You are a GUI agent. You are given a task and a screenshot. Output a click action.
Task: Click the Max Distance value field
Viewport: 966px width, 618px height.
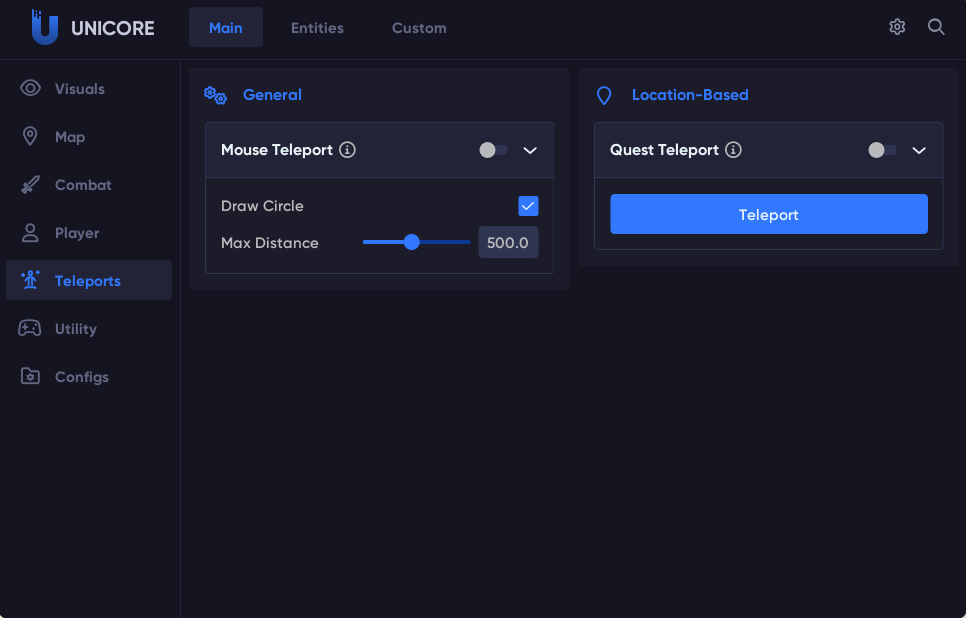[x=508, y=242]
